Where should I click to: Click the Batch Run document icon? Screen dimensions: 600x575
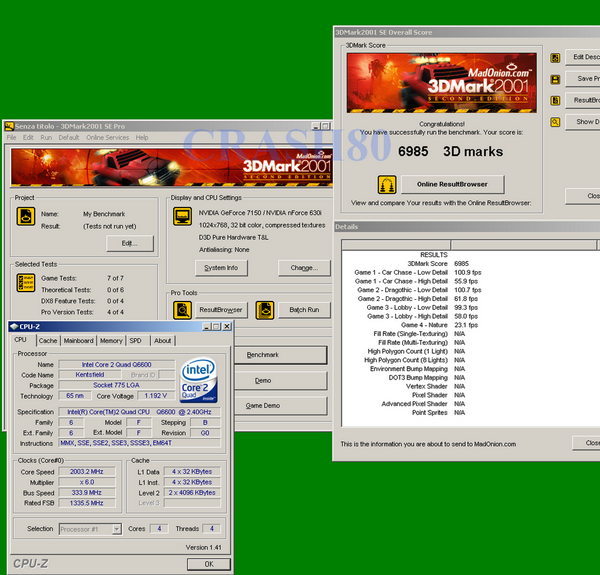point(265,310)
